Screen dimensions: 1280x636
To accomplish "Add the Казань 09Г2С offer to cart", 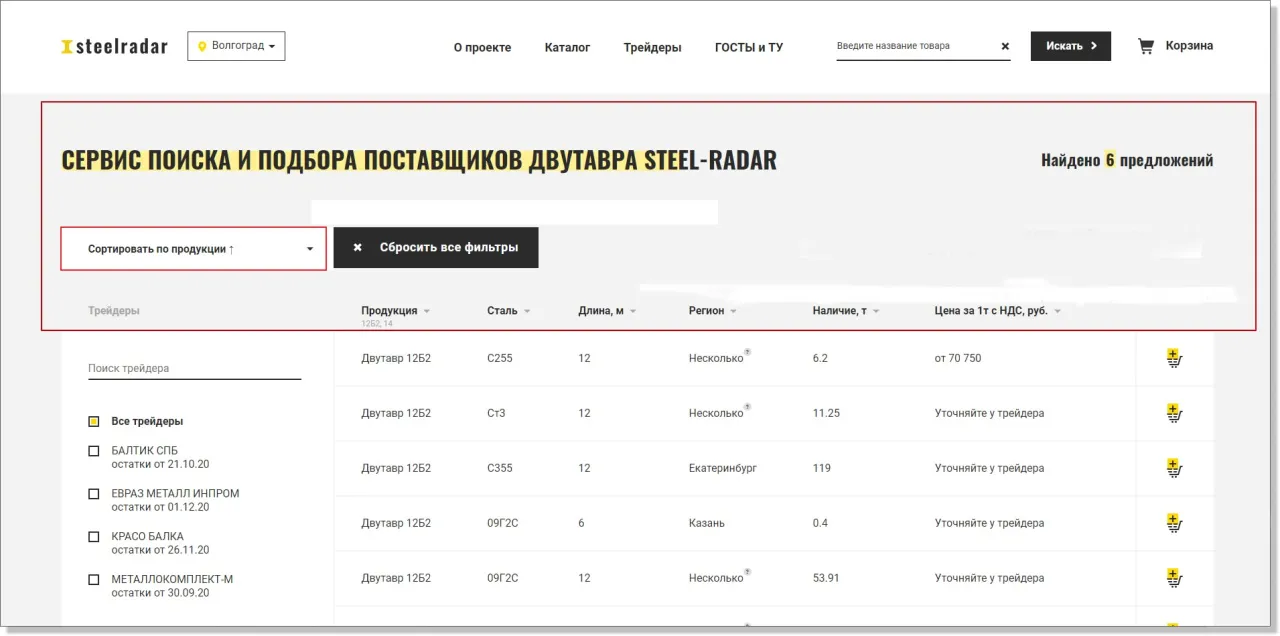I will (x=1174, y=522).
